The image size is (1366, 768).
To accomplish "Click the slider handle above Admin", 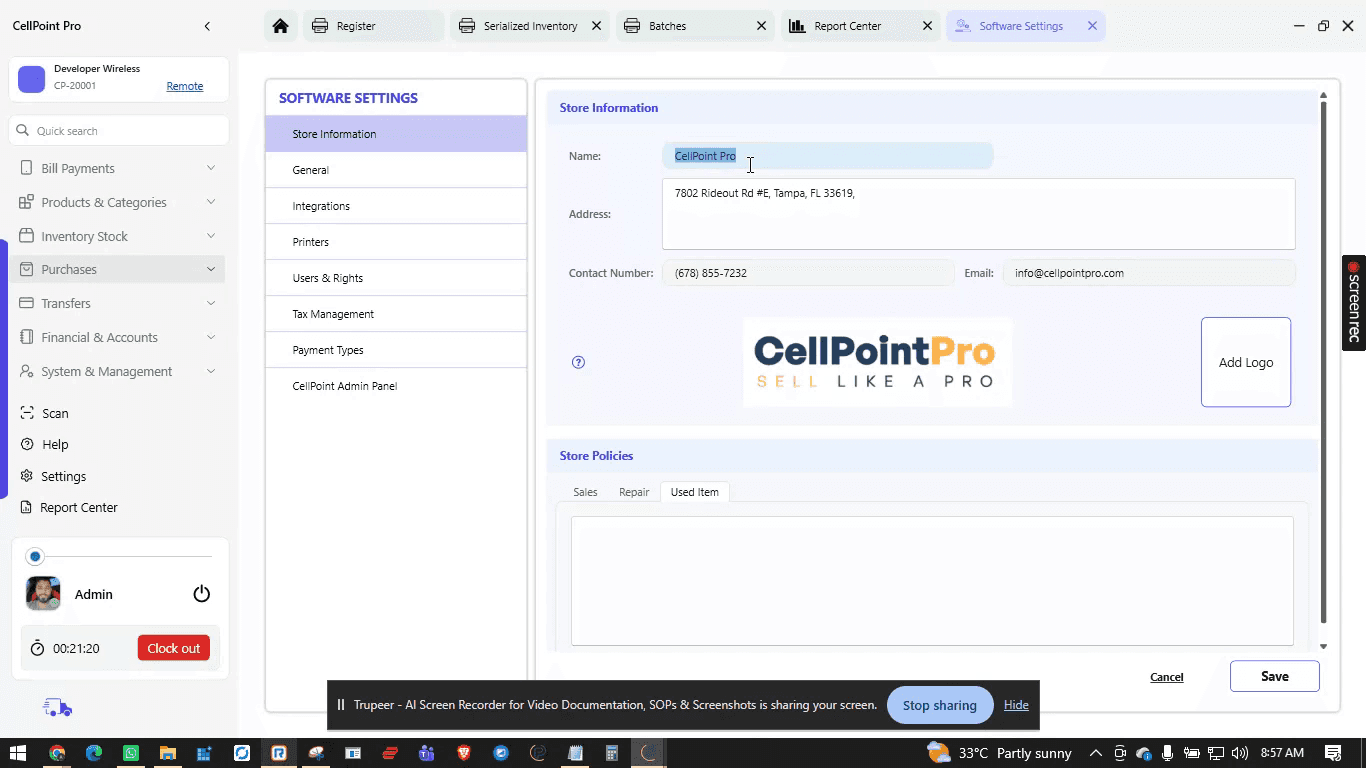I will pos(36,556).
